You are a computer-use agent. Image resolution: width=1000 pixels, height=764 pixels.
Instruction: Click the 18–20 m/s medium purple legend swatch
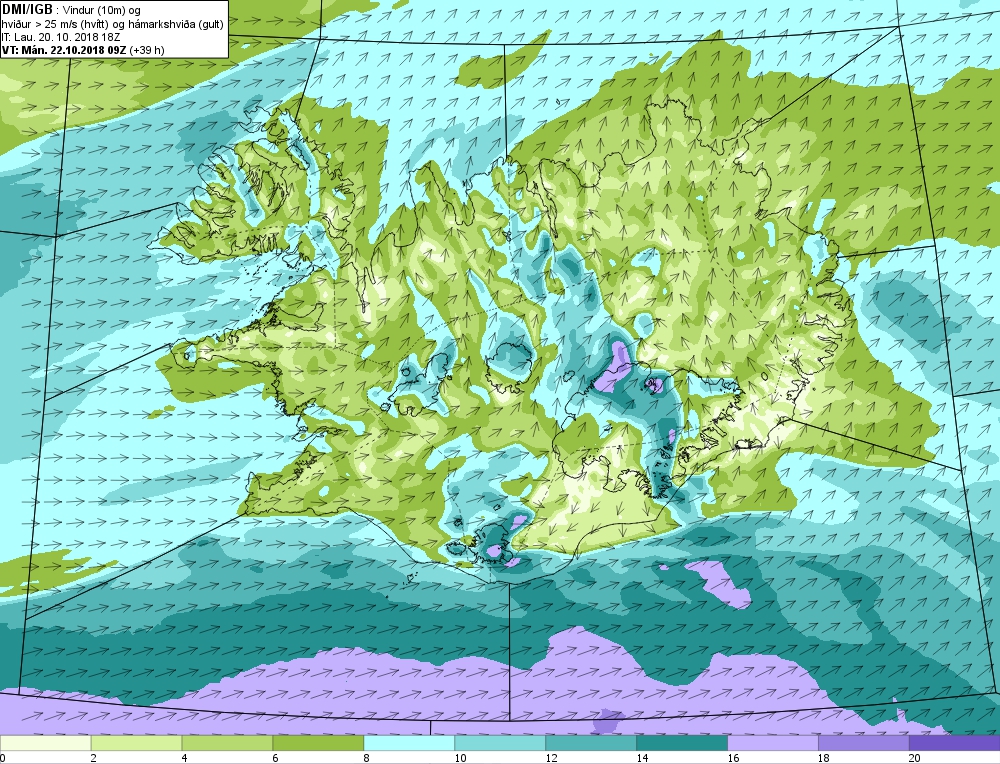(x=864, y=743)
